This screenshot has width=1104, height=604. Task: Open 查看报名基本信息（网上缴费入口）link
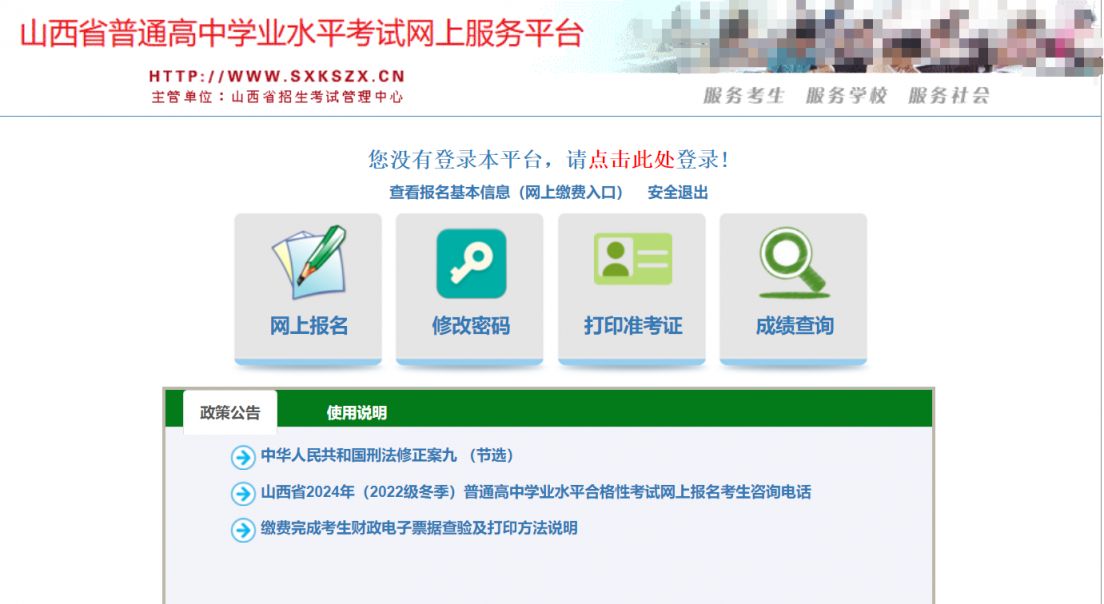tap(506, 192)
